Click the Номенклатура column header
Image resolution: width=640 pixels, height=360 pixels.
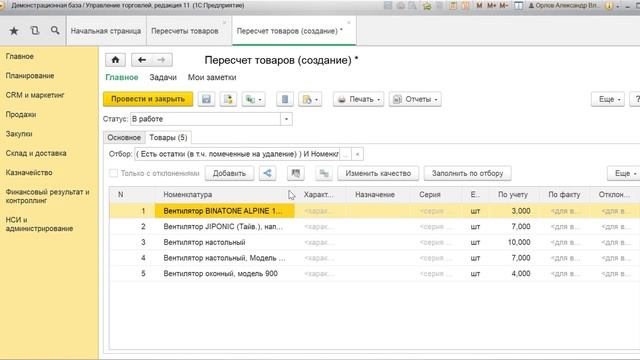tap(225, 195)
